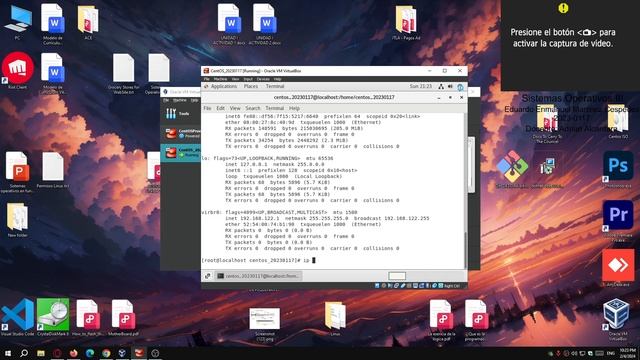The image size is (640, 360).
Task: Click the VirtualBox Manager taskbar icon
Action: (122, 353)
